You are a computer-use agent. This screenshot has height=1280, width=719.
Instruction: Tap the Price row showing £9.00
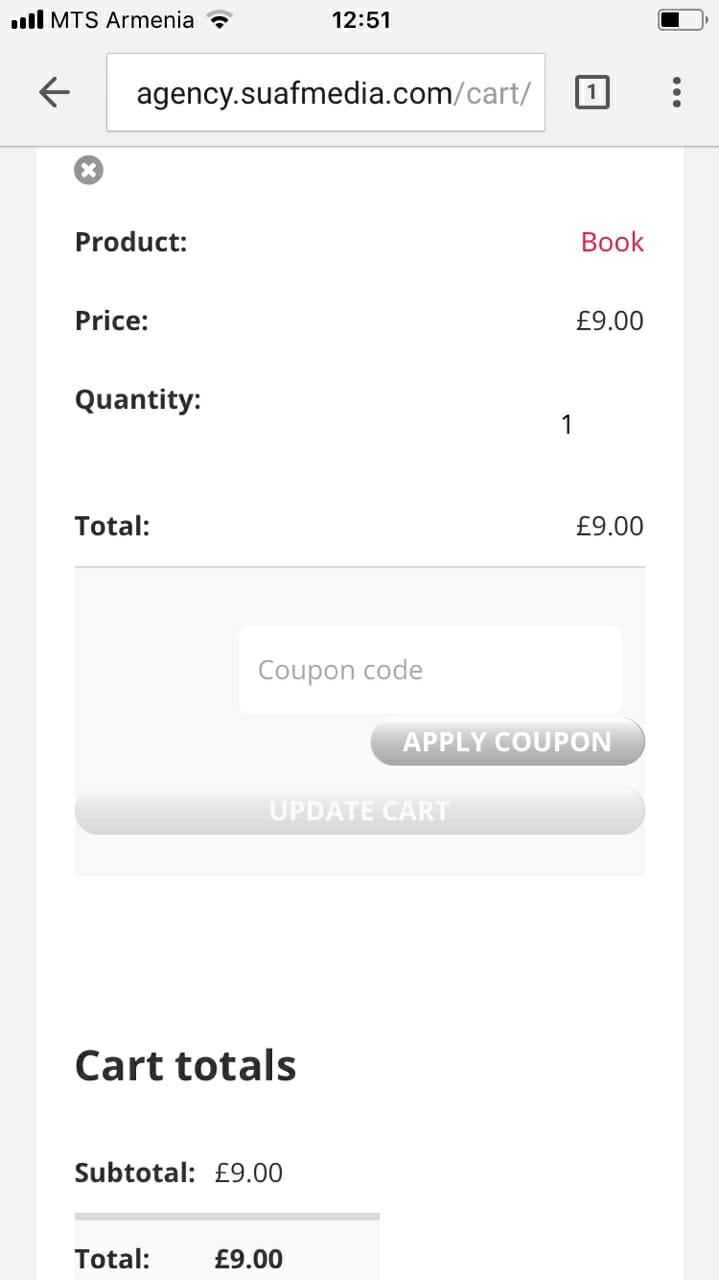tap(610, 320)
